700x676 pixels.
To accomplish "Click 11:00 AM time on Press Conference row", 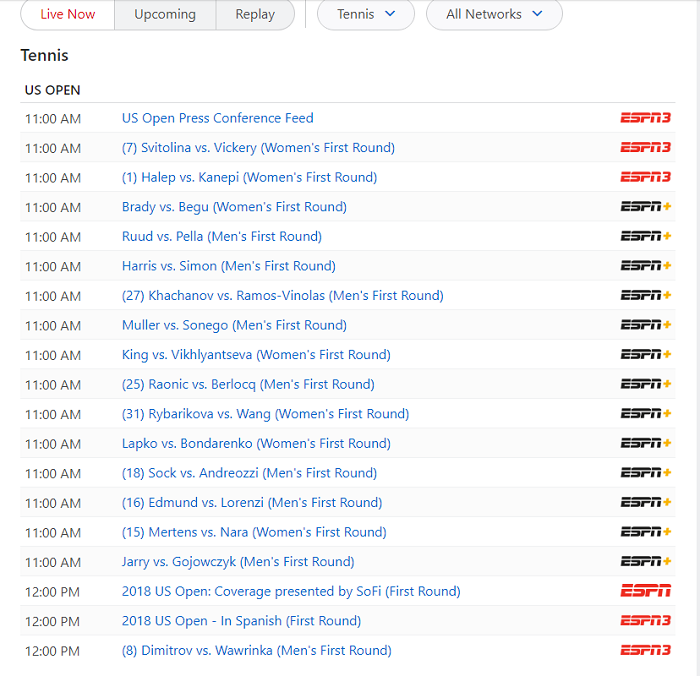I will [53, 119].
